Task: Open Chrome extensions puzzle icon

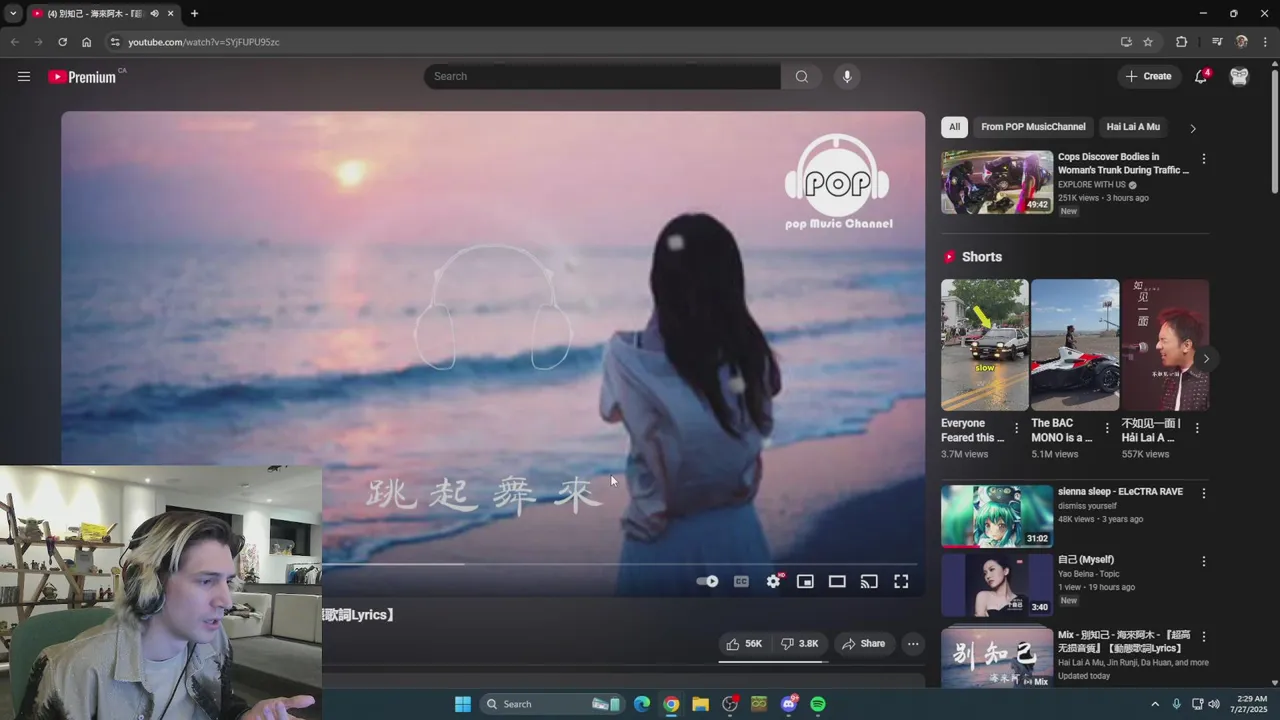Action: pyautogui.click(x=1181, y=42)
